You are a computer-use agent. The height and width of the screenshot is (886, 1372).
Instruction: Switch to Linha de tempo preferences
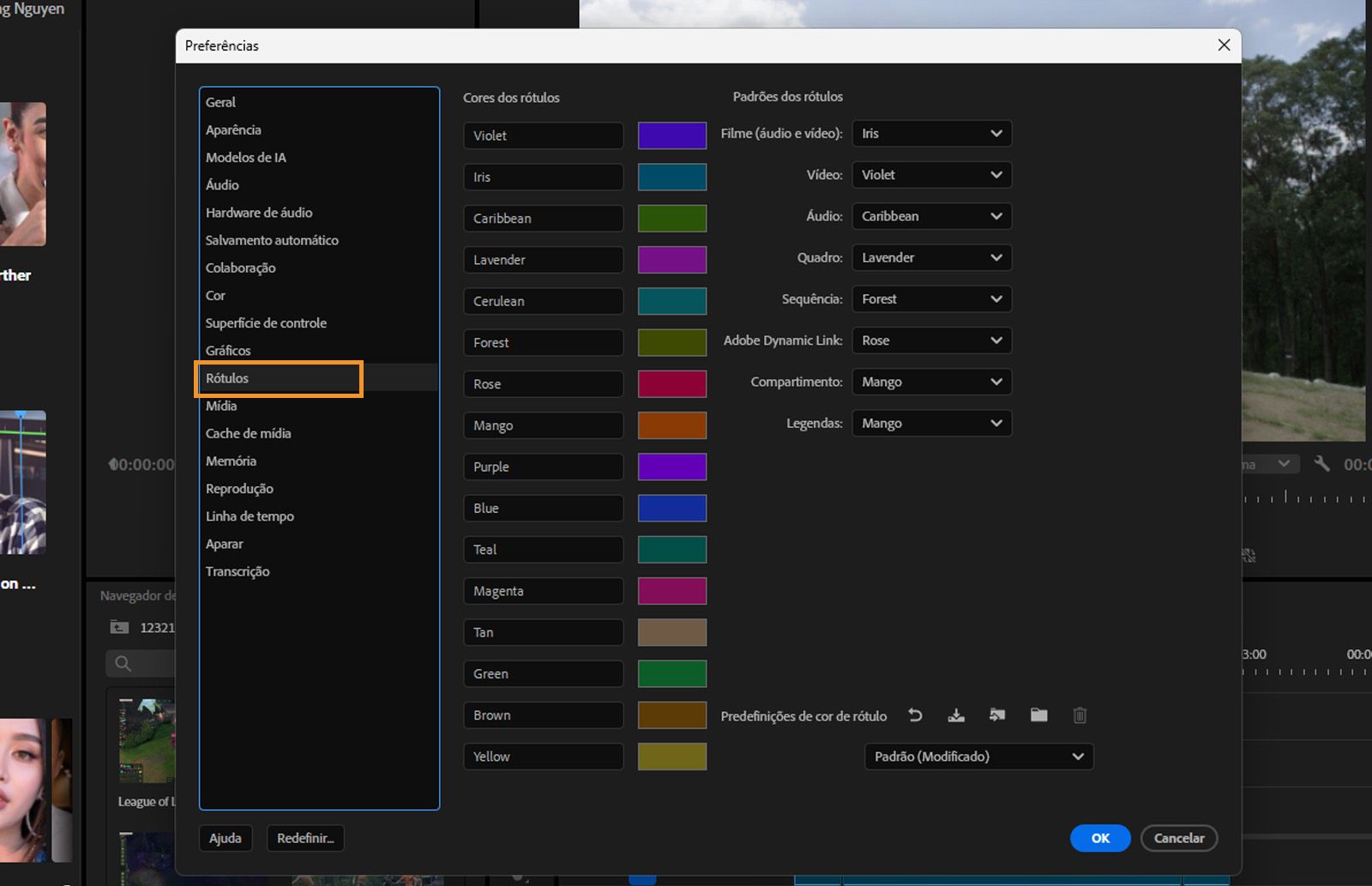point(319,516)
